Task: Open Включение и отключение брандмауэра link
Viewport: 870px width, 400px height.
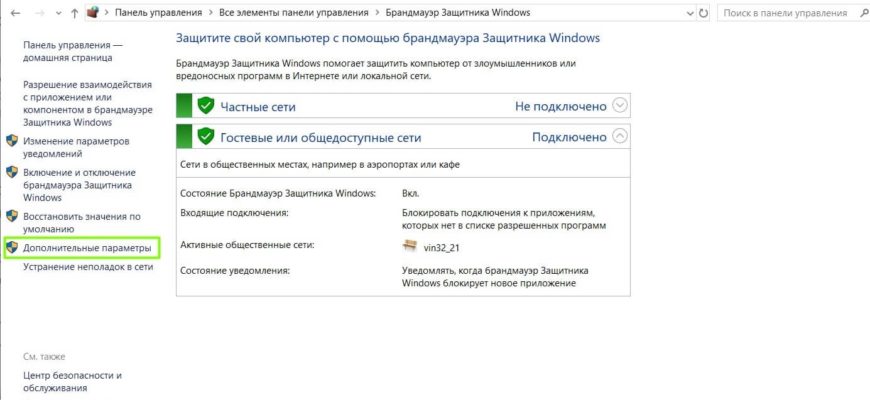Action: click(x=78, y=185)
